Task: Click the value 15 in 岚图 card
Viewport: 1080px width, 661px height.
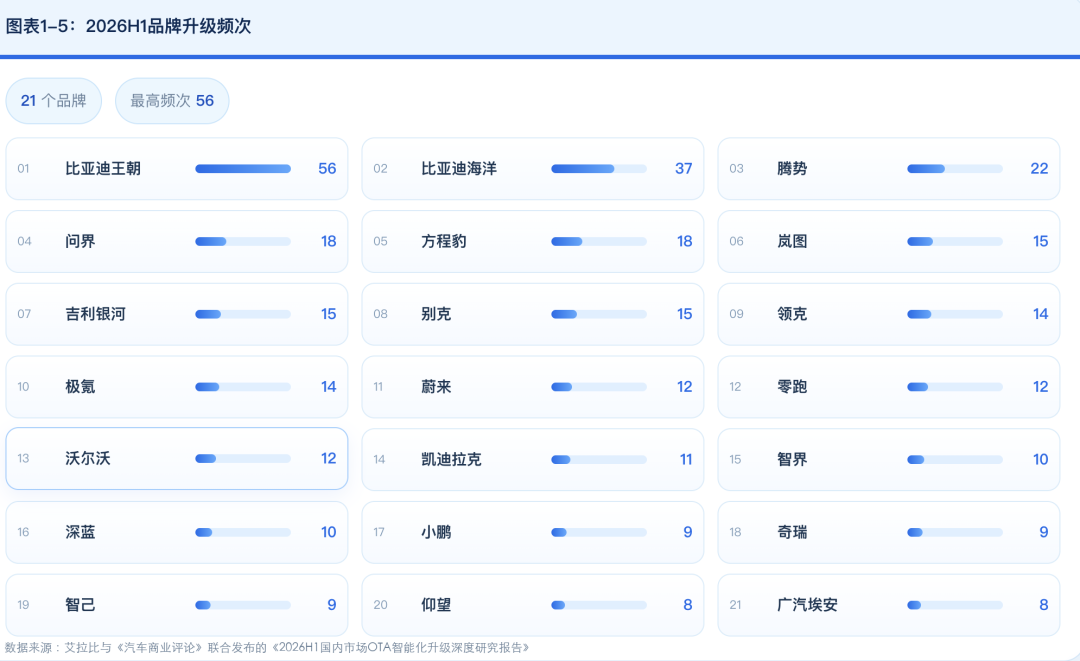Action: pos(1041,241)
